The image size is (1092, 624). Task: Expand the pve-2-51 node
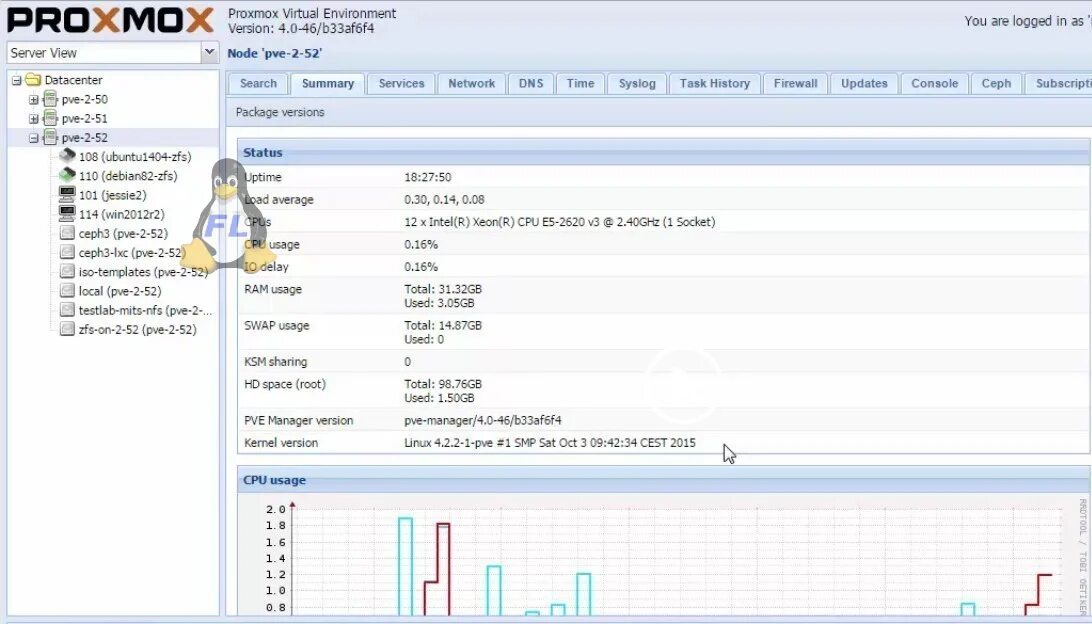tap(33, 118)
